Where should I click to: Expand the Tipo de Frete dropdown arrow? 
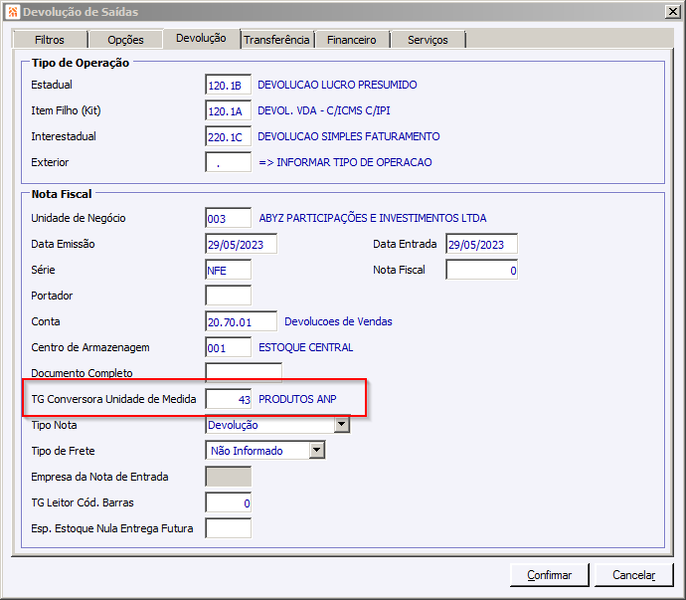click(x=317, y=451)
